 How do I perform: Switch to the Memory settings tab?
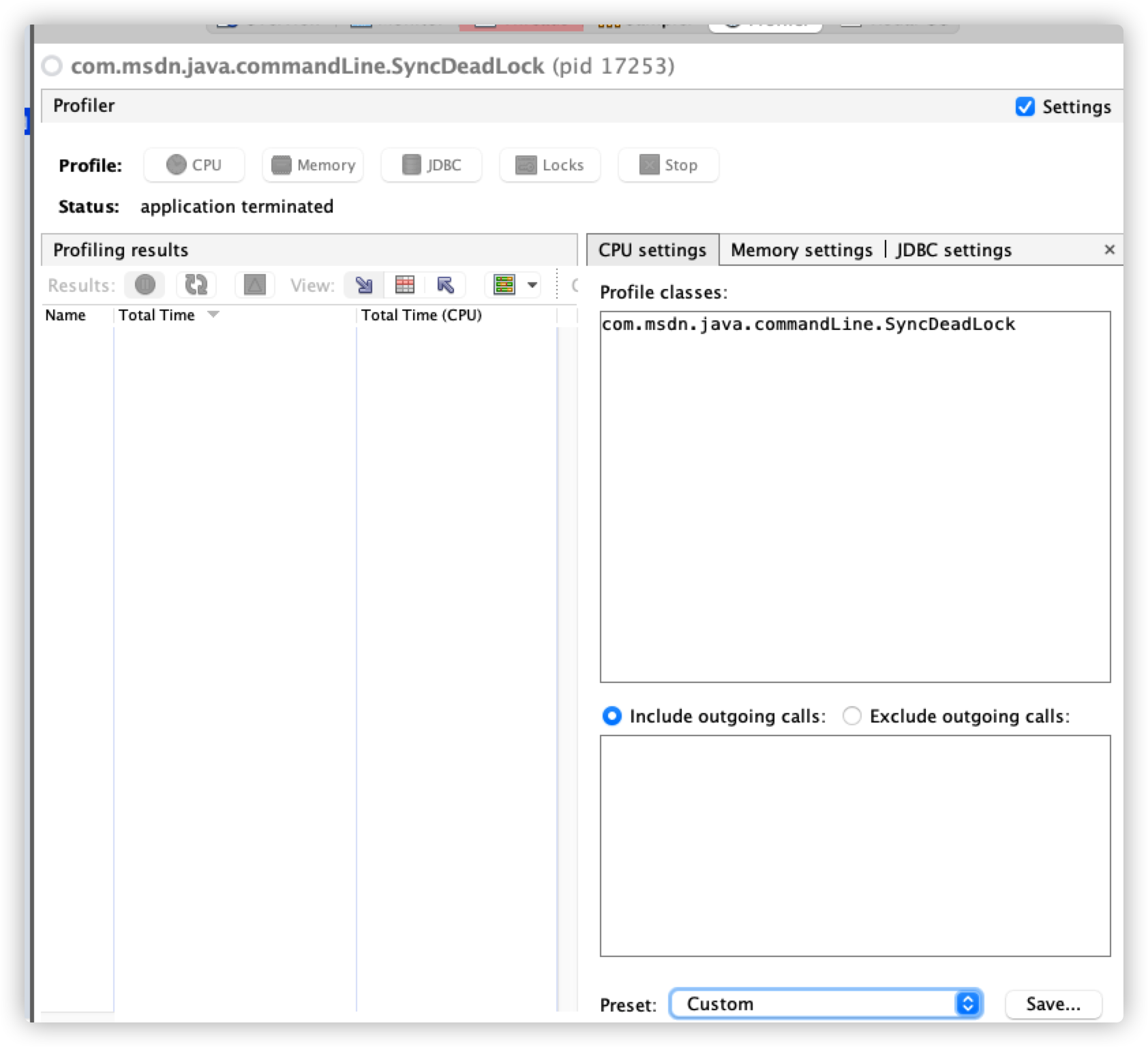click(x=802, y=249)
